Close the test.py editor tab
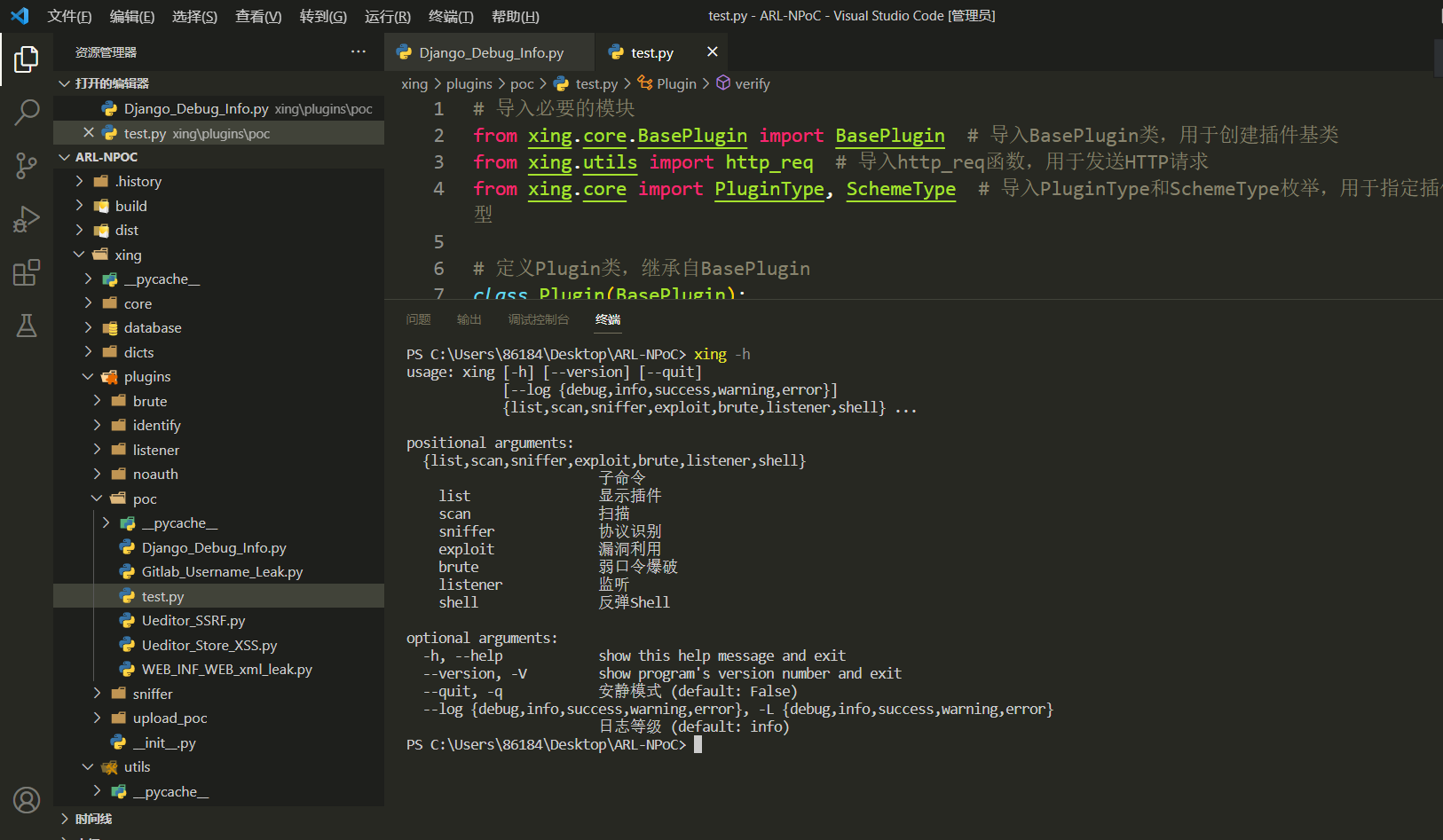The height and width of the screenshot is (840, 1443). (712, 51)
